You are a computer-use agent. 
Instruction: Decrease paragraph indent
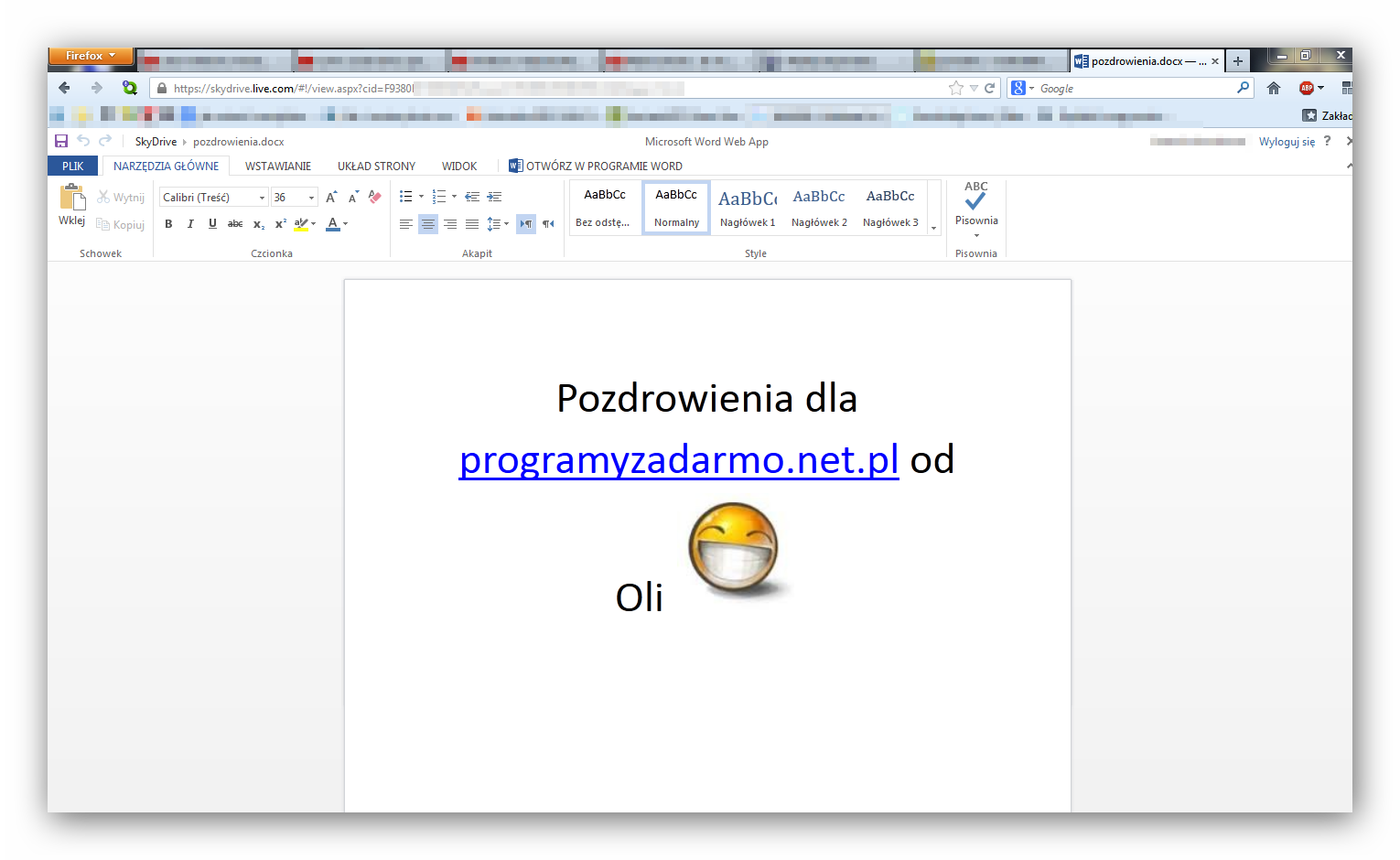[472, 197]
